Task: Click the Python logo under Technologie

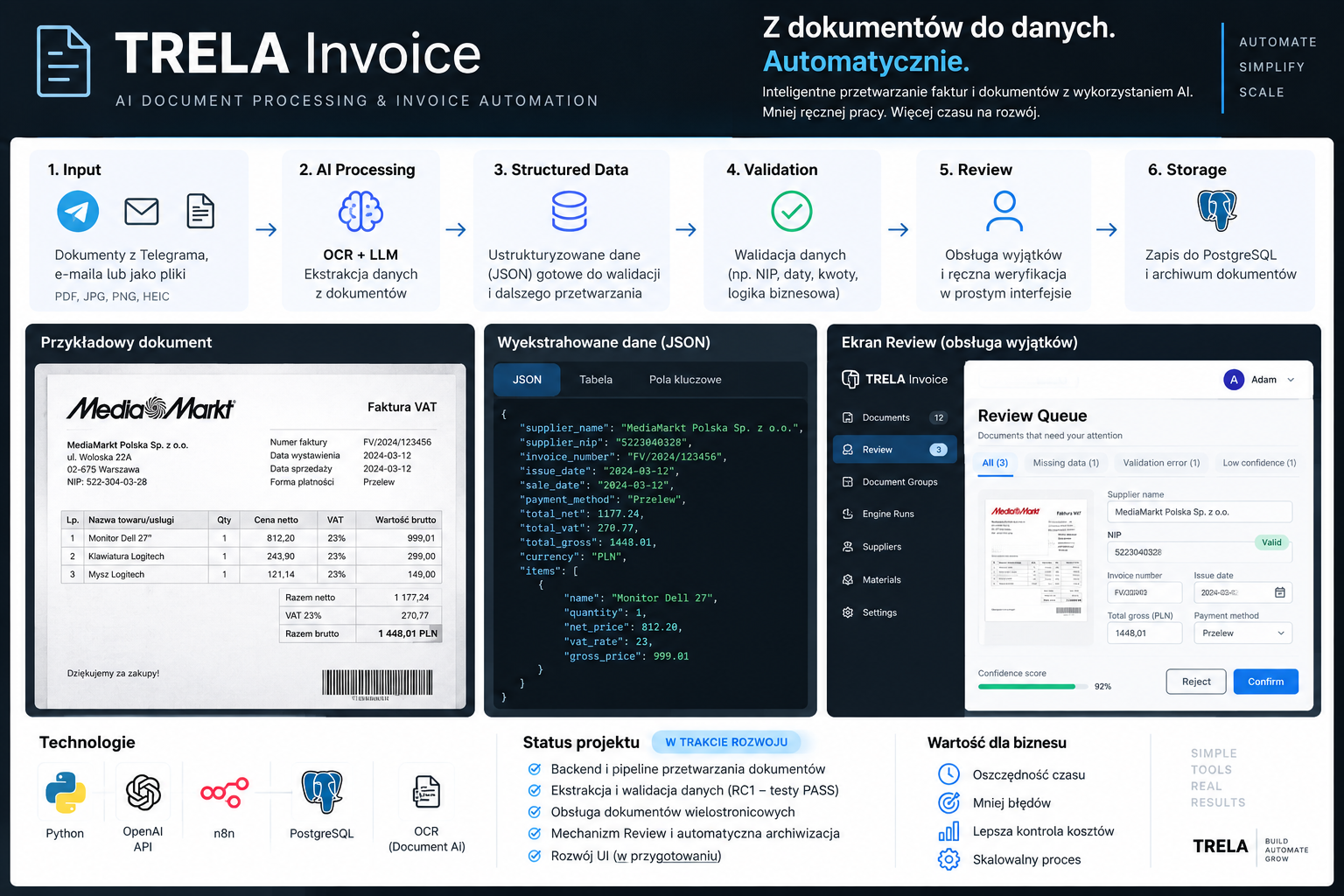Action: click(66, 793)
